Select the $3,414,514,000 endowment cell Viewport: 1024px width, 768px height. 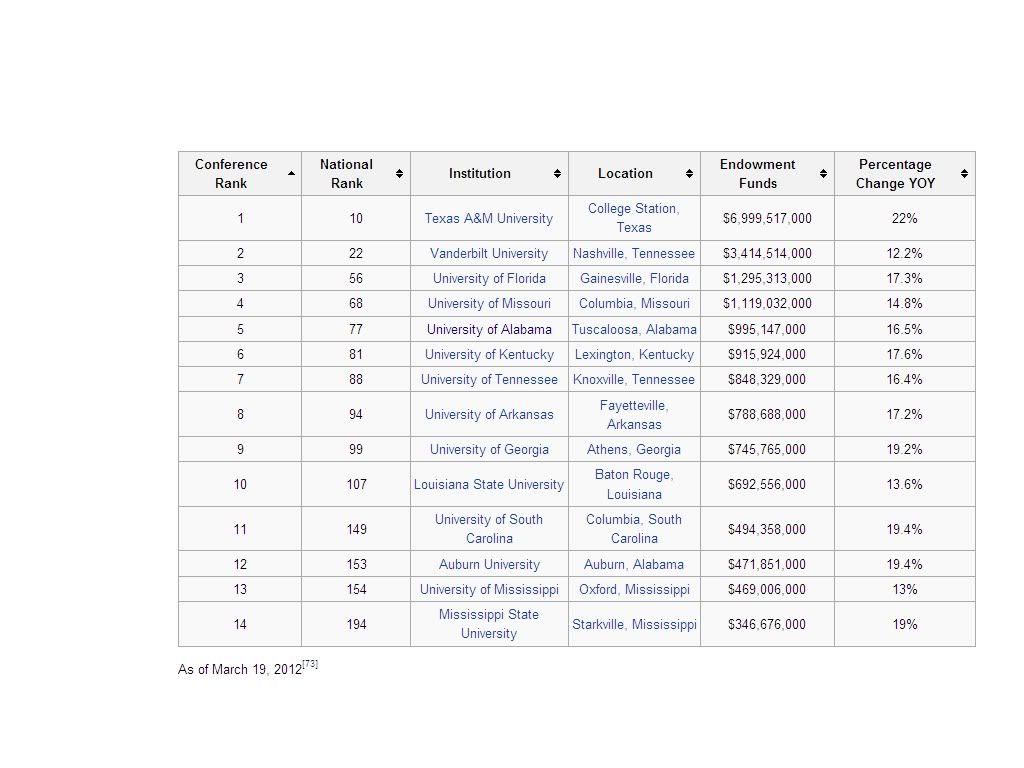point(767,253)
